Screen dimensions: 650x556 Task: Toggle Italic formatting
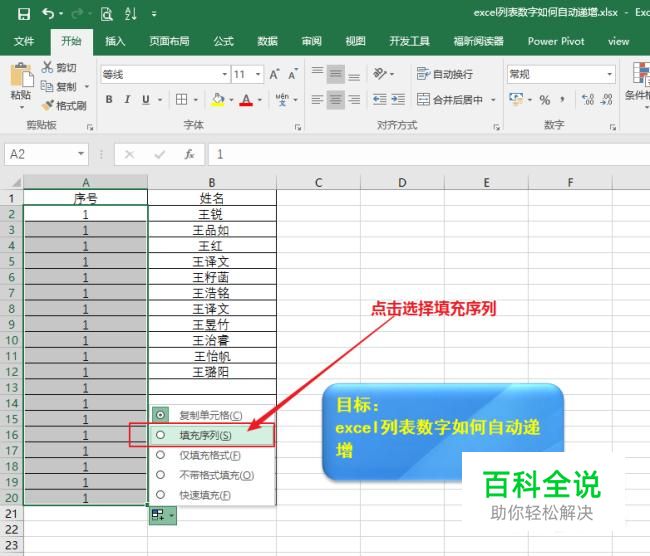(128, 100)
